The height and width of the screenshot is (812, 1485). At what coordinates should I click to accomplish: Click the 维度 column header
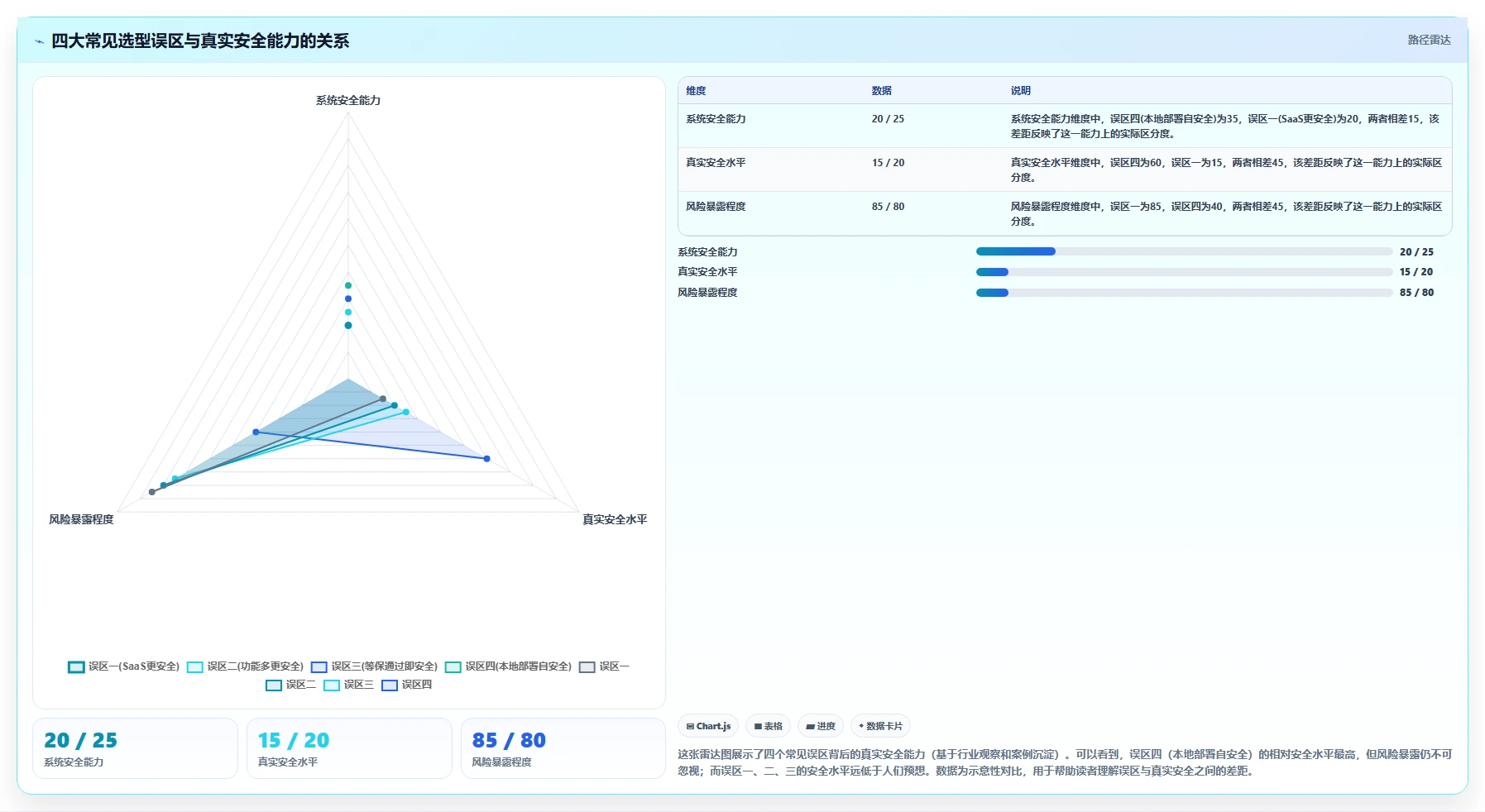[696, 91]
